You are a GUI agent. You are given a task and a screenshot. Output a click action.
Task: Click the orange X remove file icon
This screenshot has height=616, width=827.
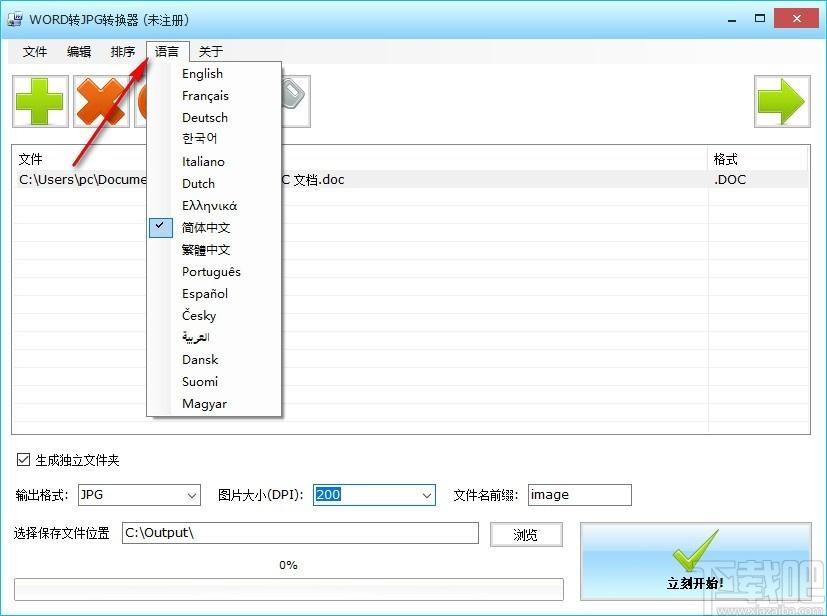point(101,101)
